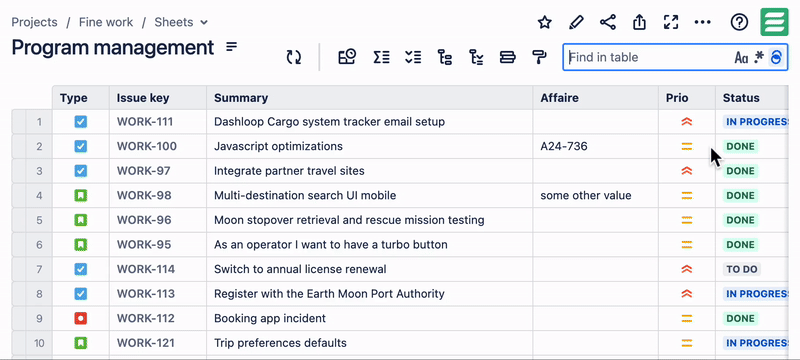The width and height of the screenshot is (800, 360).
Task: Toggle match case Aa in search
Action: (741, 58)
